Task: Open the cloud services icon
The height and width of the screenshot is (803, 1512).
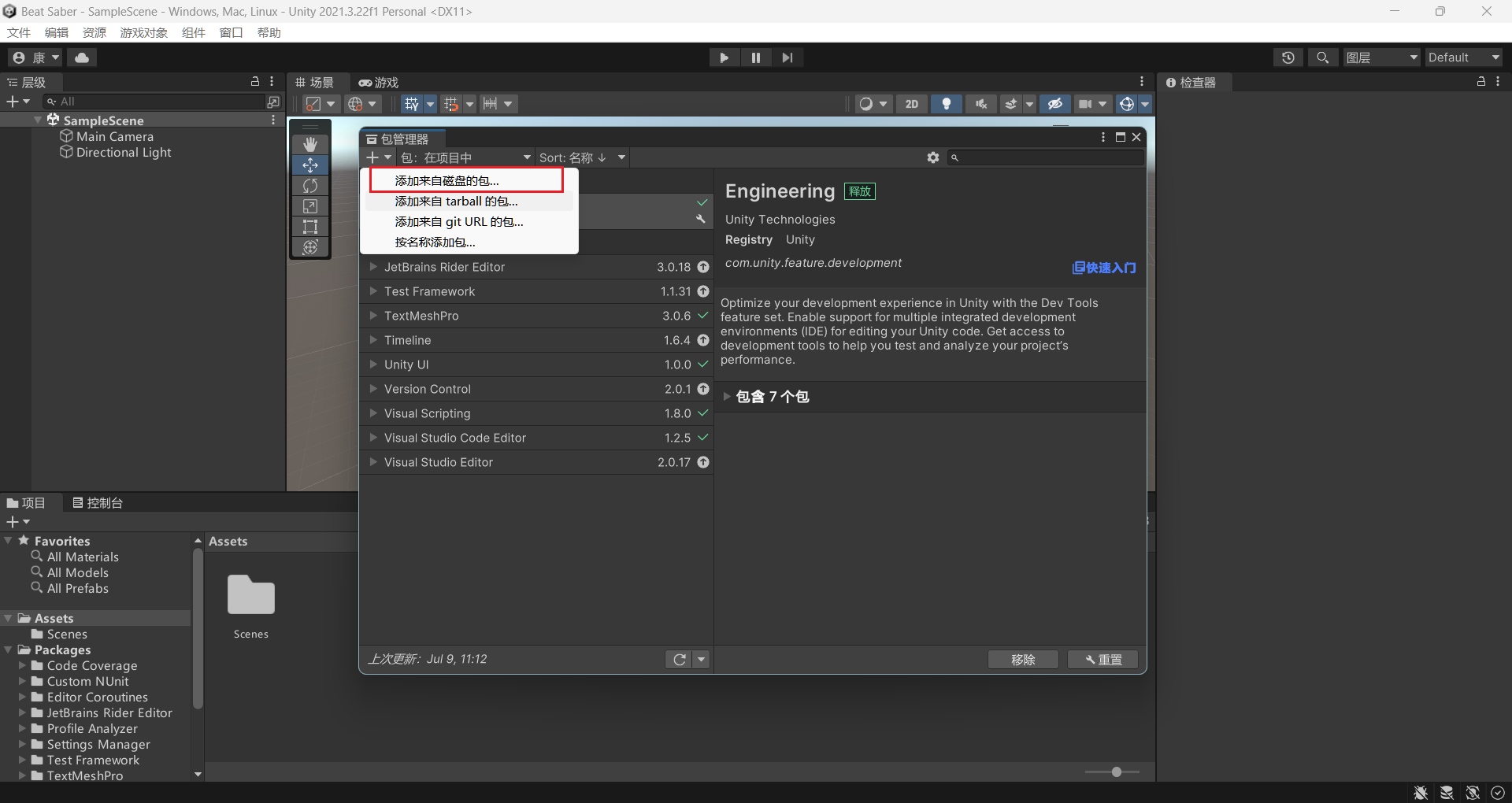Action: (82, 57)
